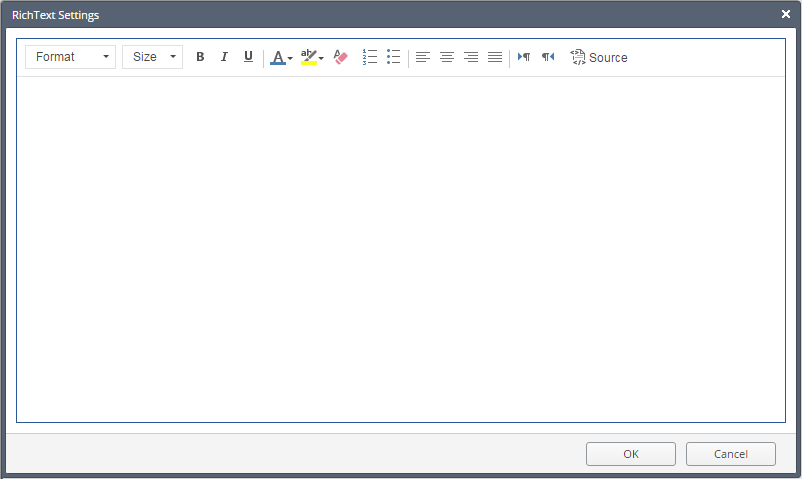Viewport: 802px width, 479px height.
Task: Toggle underline formatting
Action: [248, 57]
